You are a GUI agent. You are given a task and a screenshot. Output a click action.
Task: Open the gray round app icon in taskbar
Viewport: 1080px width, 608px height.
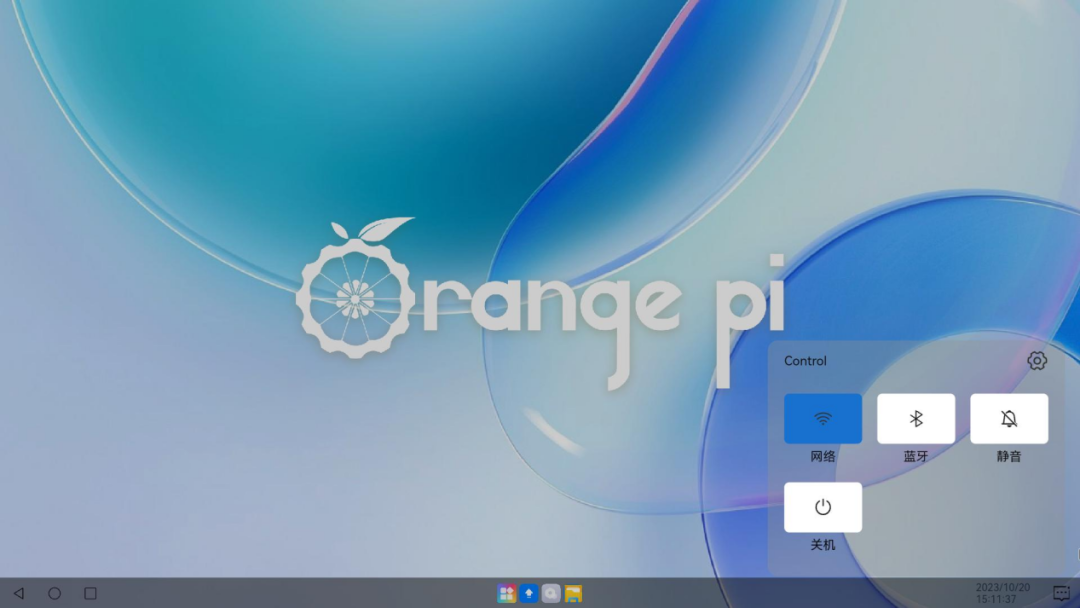[x=551, y=593]
